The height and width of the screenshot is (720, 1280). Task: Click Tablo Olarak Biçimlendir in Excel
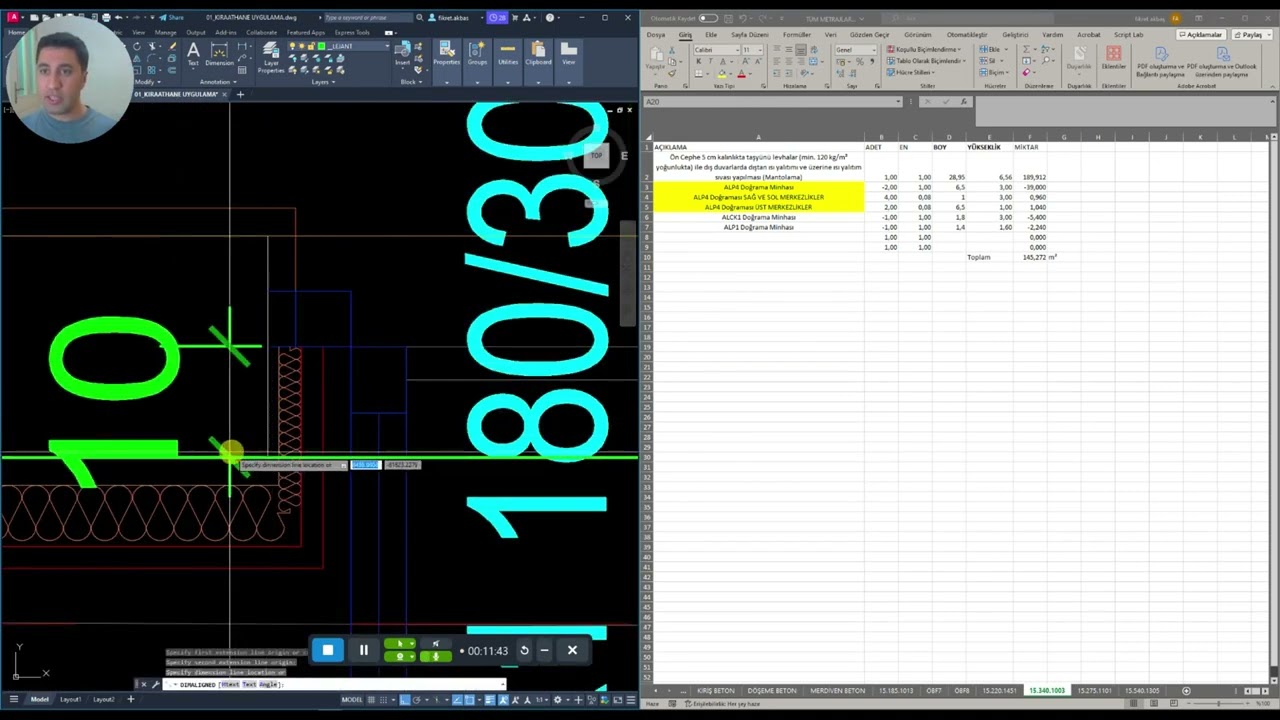[925, 61]
